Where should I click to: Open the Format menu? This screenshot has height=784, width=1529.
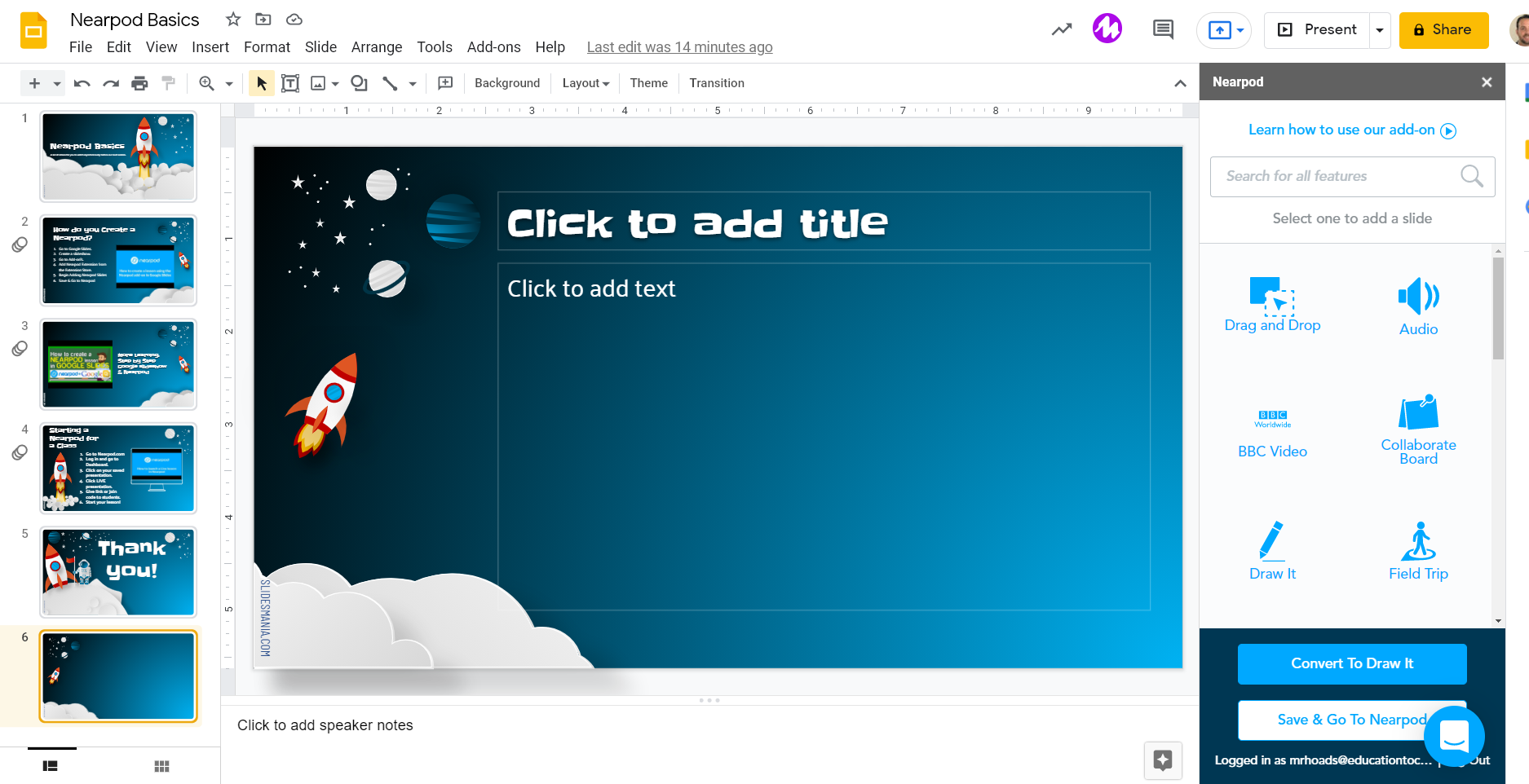[267, 47]
